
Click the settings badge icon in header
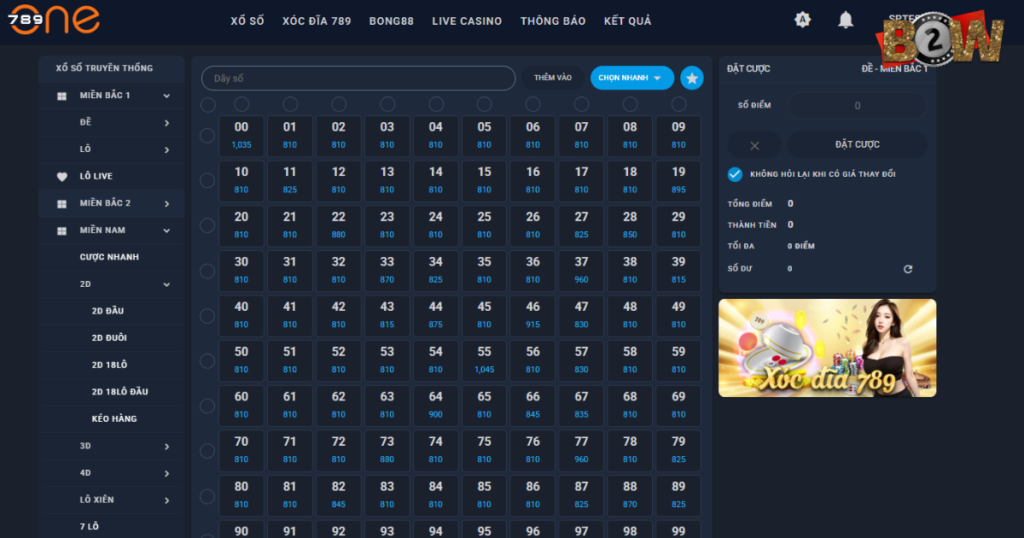coord(803,20)
